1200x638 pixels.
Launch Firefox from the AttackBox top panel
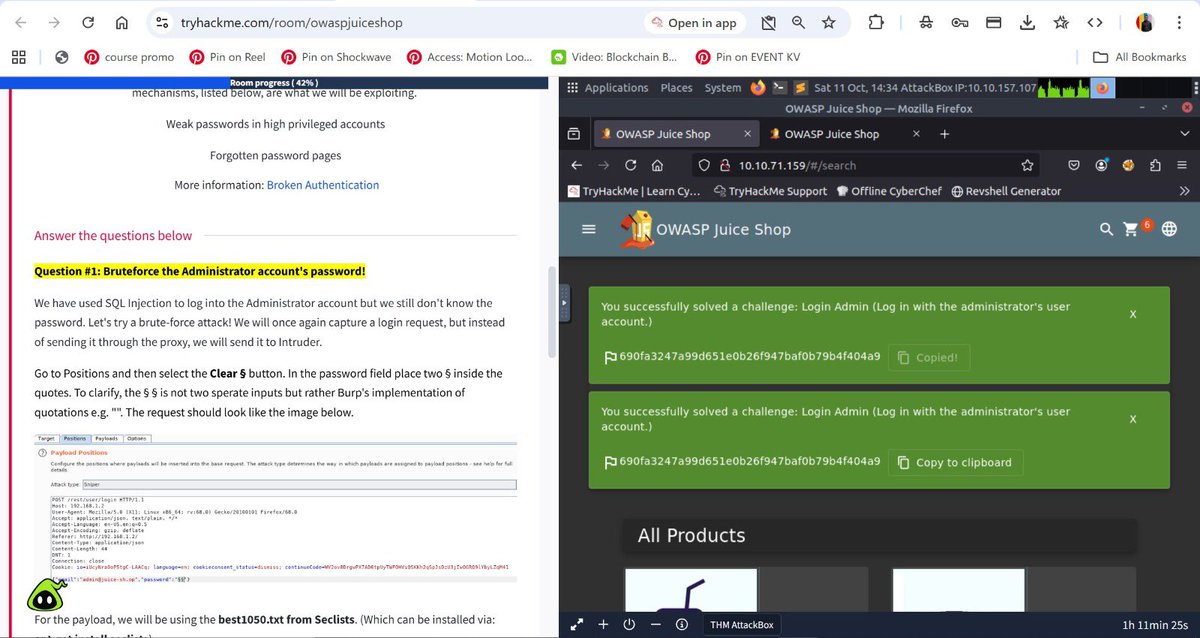click(x=758, y=88)
